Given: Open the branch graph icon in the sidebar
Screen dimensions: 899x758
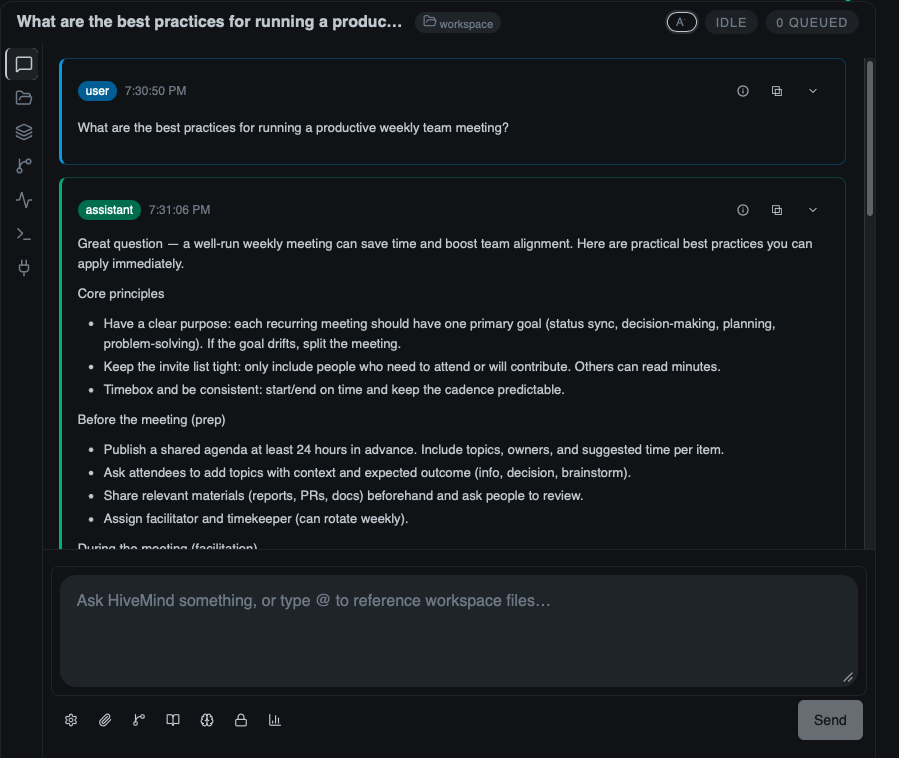Looking at the screenshot, I should (23, 165).
